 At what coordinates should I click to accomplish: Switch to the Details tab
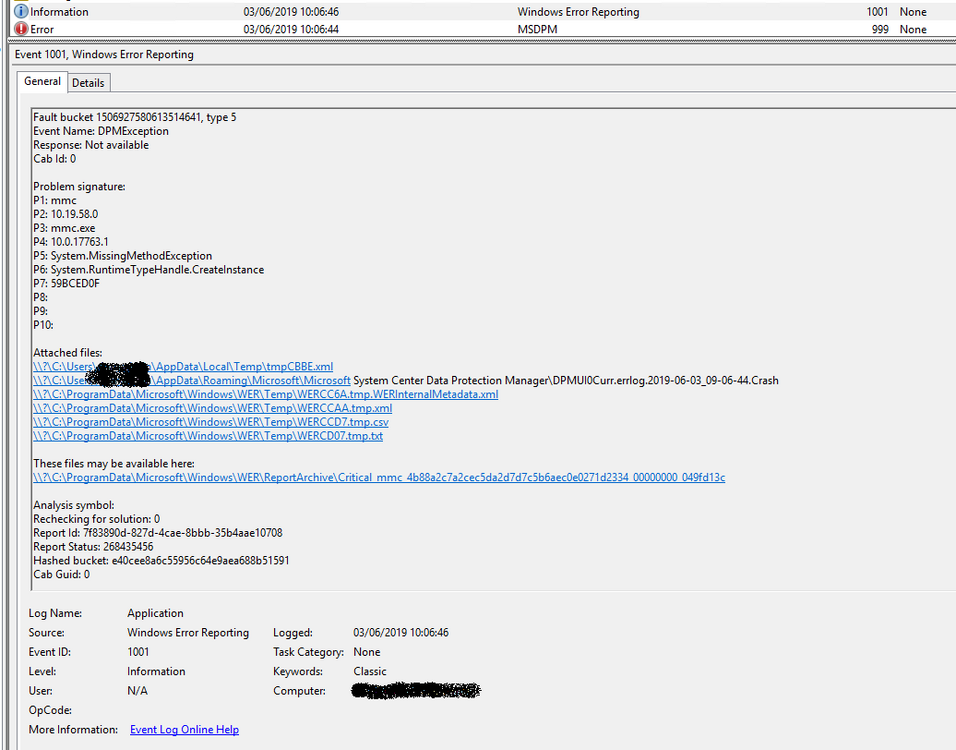[x=88, y=83]
